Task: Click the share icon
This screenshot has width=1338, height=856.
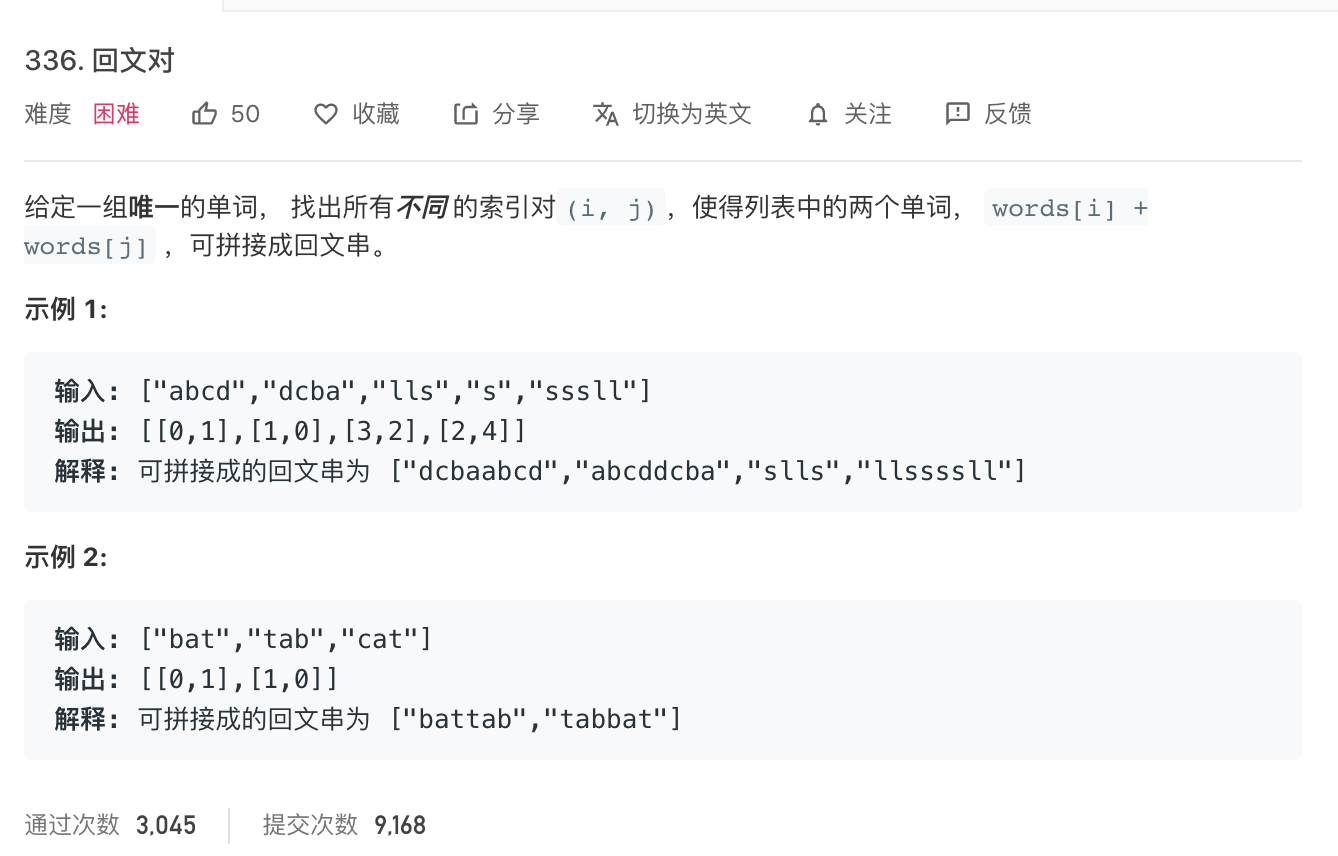Action: pyautogui.click(x=466, y=114)
